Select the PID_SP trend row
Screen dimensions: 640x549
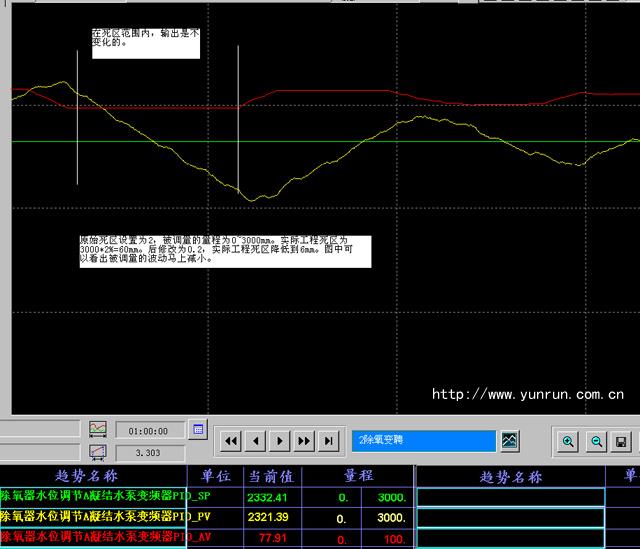tap(93, 496)
